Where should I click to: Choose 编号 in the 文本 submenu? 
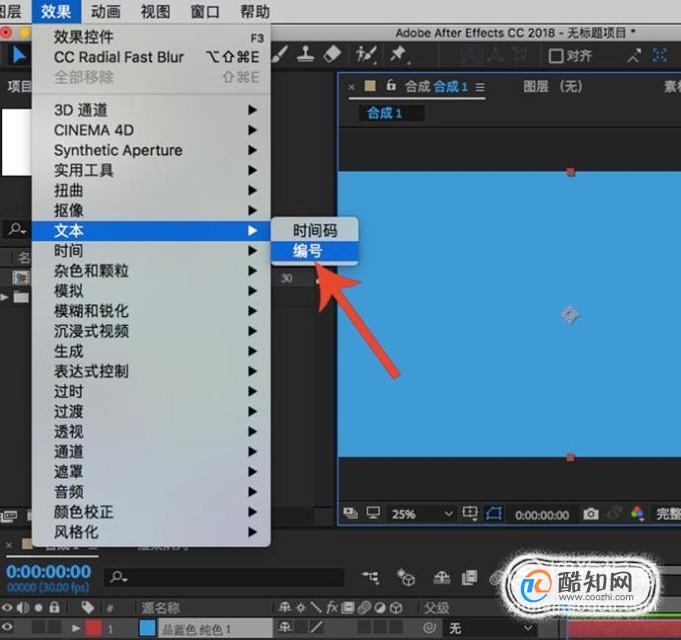315,251
